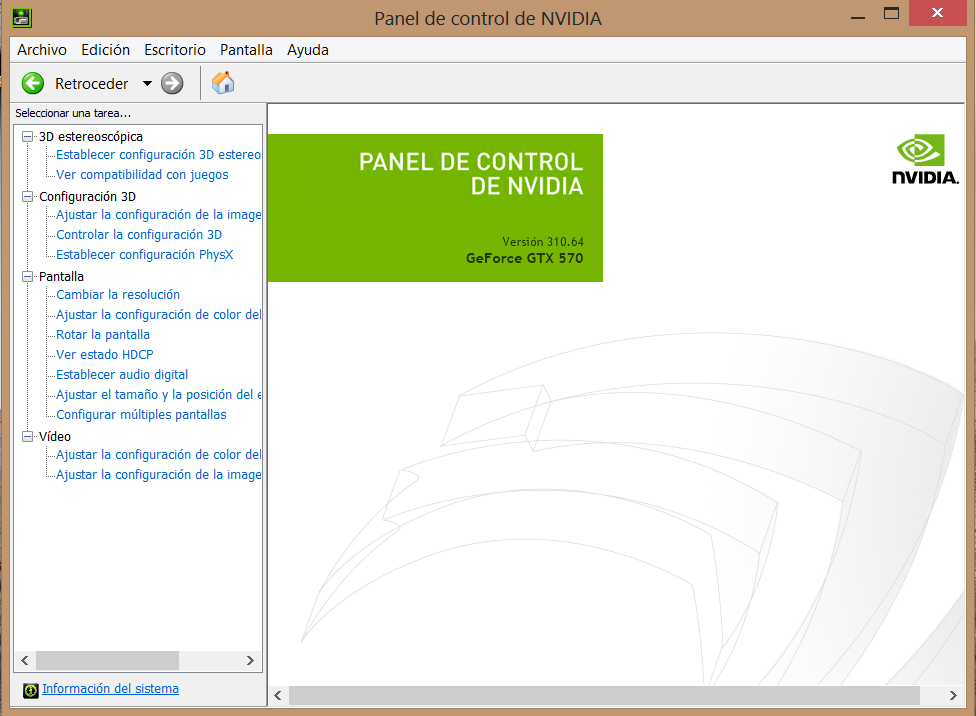Select Ajustar el tamaño y la posición

tap(158, 395)
